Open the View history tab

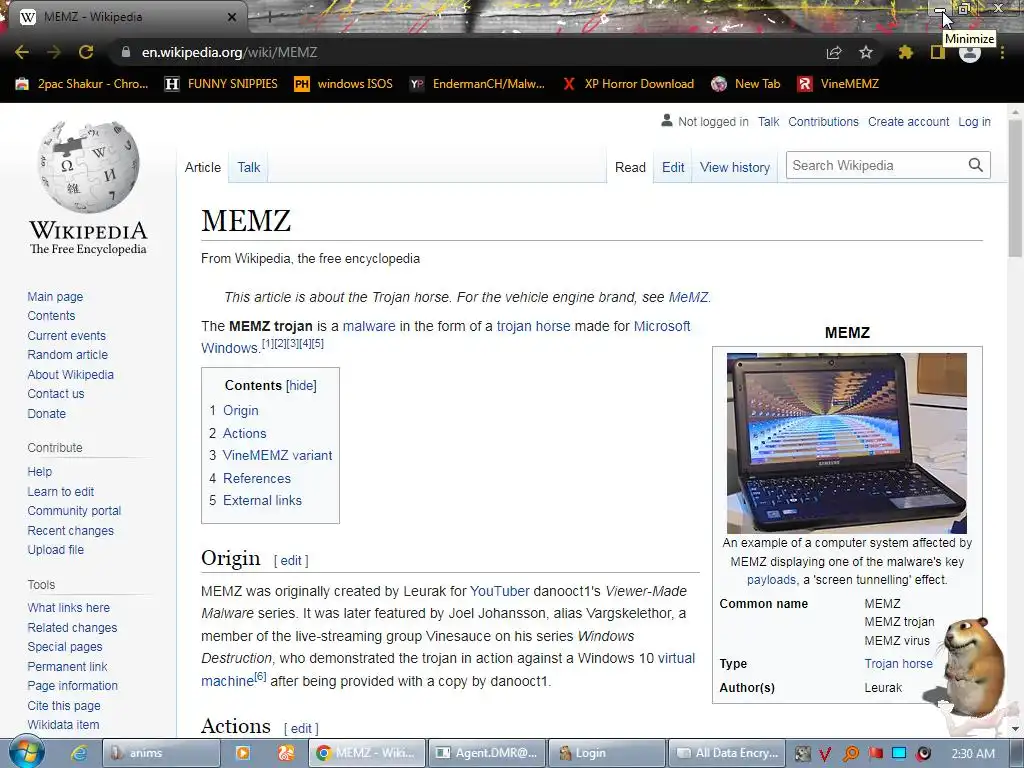(x=735, y=167)
